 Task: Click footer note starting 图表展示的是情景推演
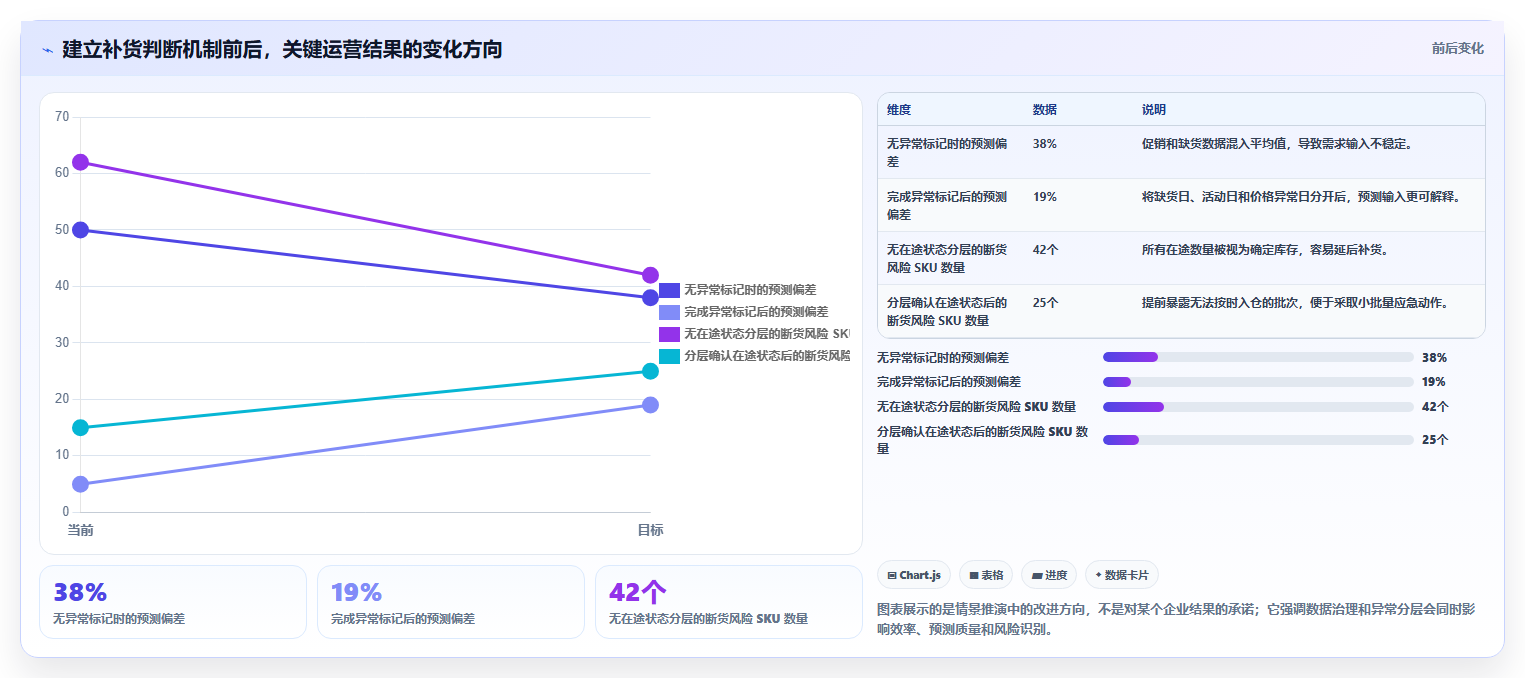[x=1176, y=619]
